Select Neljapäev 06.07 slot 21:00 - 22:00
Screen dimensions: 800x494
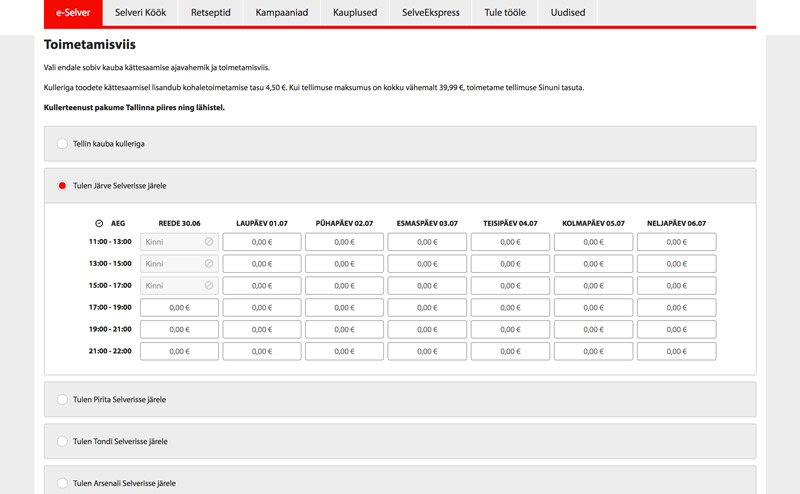click(x=676, y=352)
